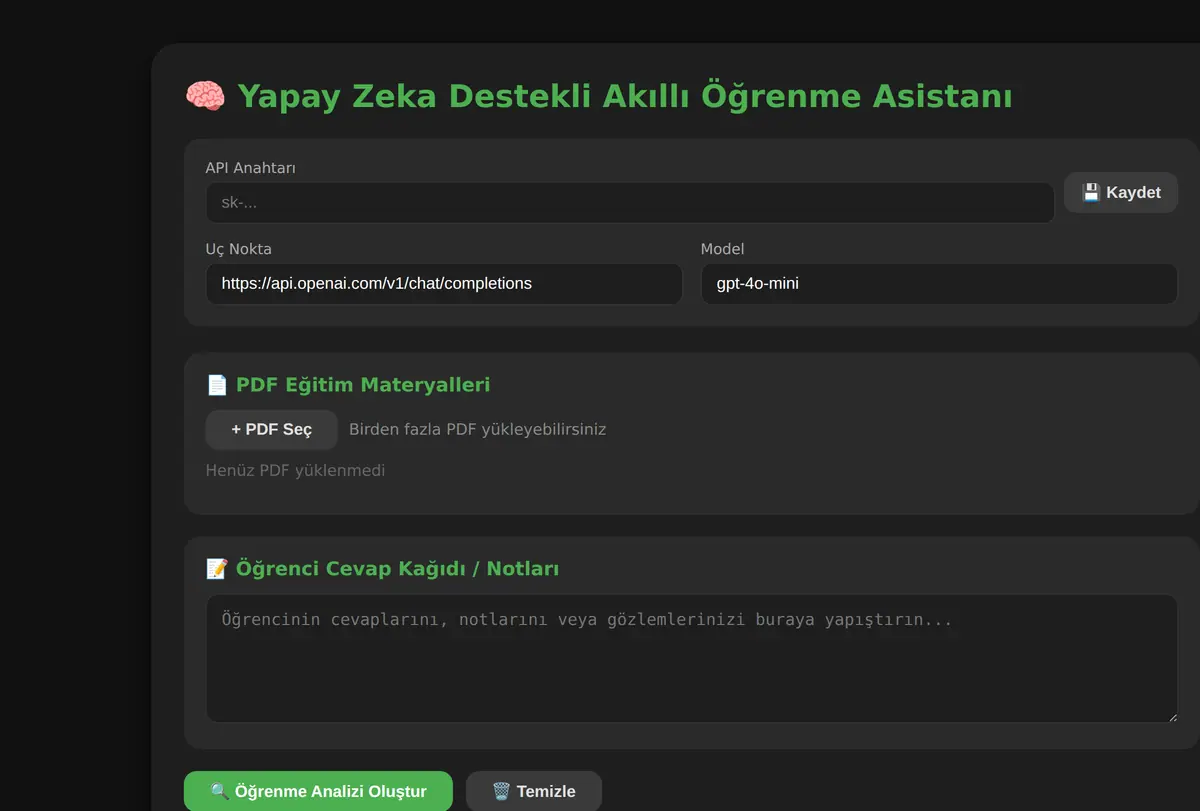Image resolution: width=1200 pixels, height=811 pixels.
Task: Choose a file with + PDF Seç
Action: click(x=271, y=429)
